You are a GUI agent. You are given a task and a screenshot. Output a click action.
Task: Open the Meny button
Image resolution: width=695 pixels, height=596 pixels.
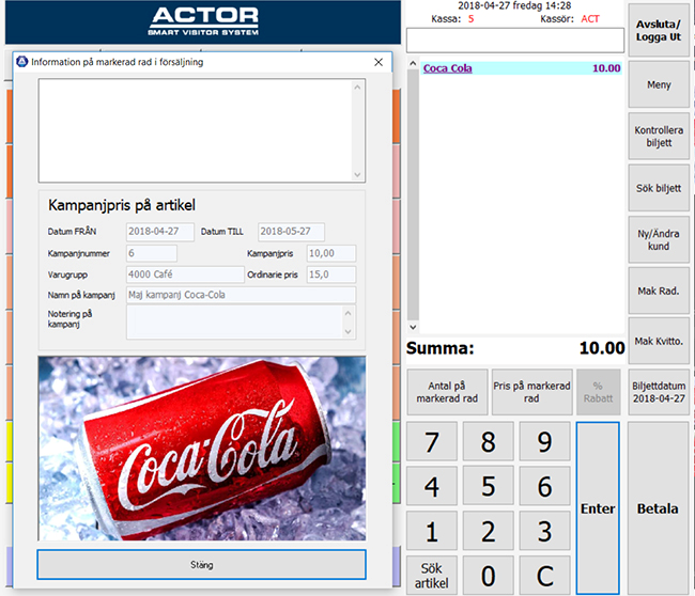coord(658,85)
